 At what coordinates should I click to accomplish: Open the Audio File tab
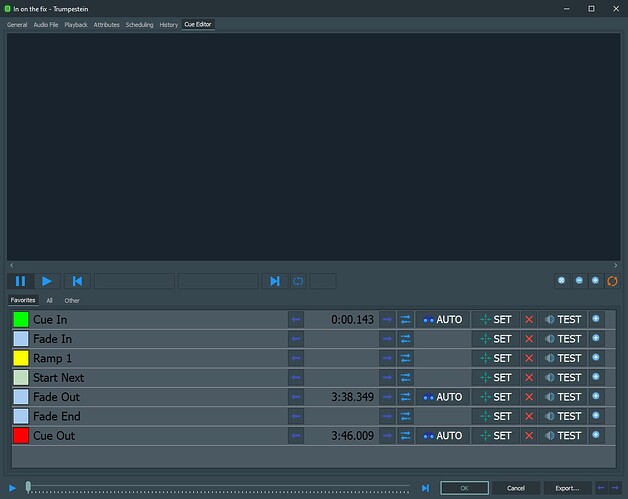pyautogui.click(x=46, y=24)
